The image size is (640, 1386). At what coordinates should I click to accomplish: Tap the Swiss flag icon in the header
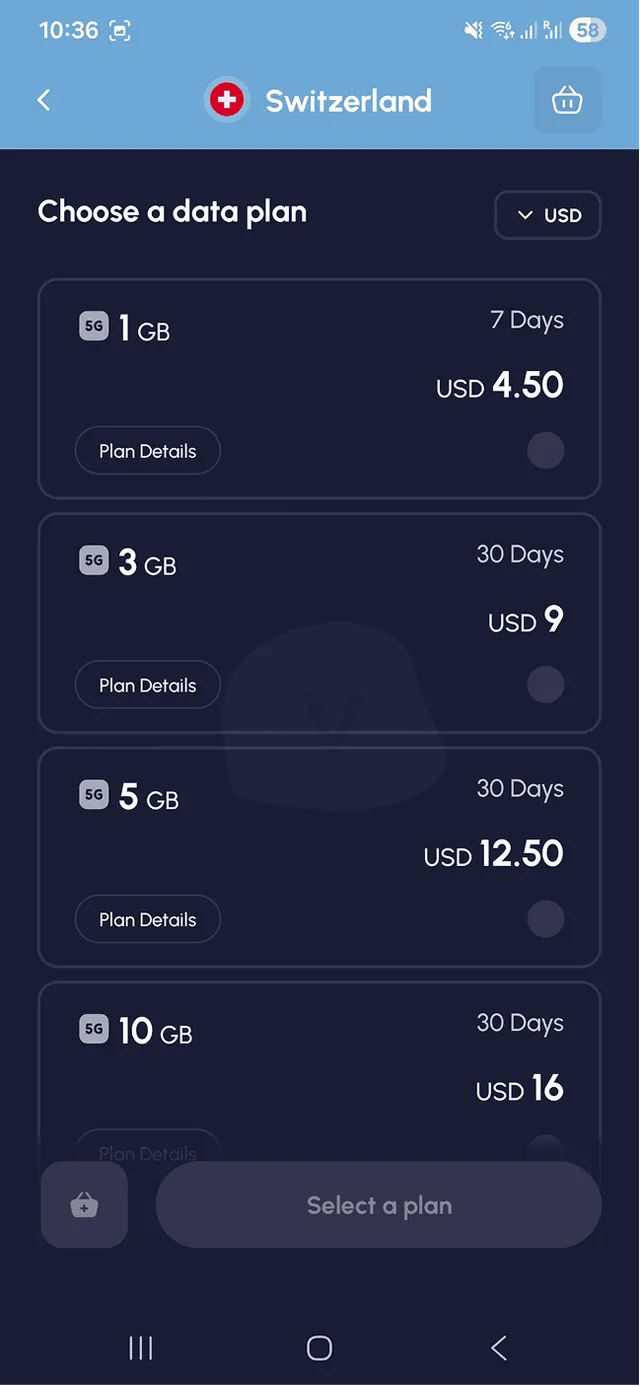pyautogui.click(x=226, y=100)
